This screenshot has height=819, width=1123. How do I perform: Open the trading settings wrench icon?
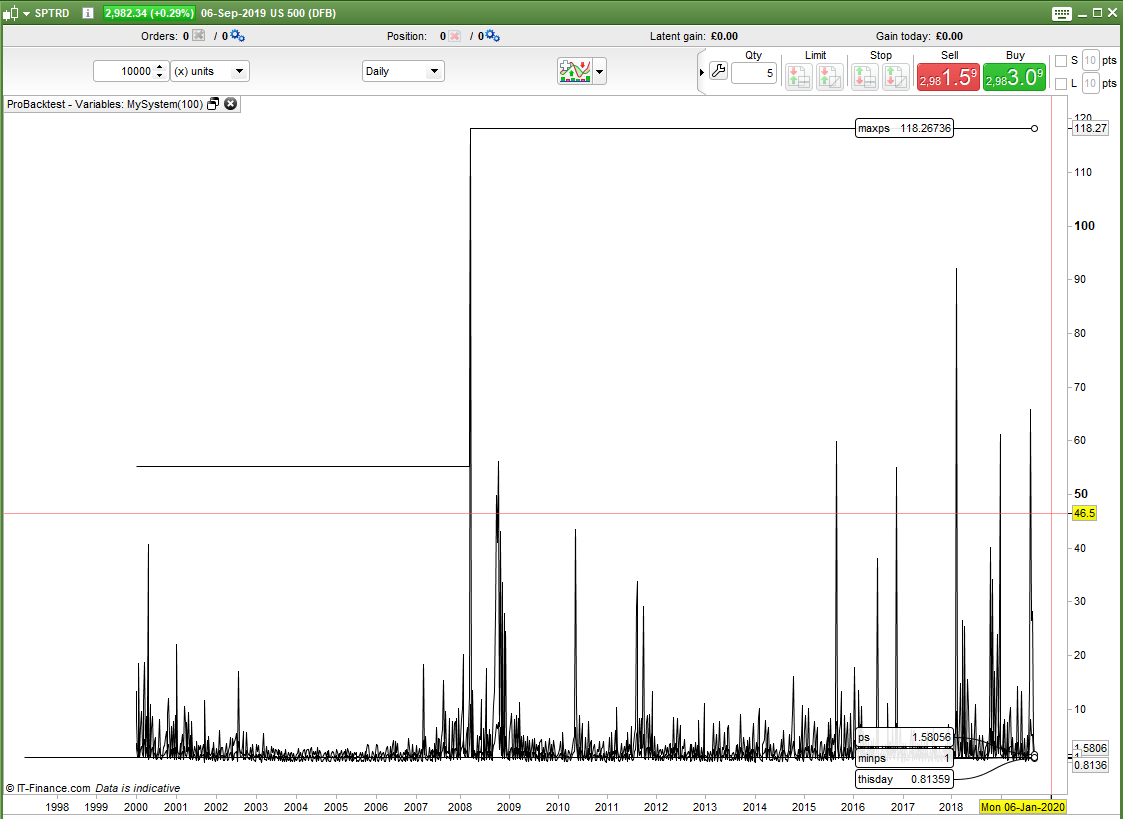718,72
